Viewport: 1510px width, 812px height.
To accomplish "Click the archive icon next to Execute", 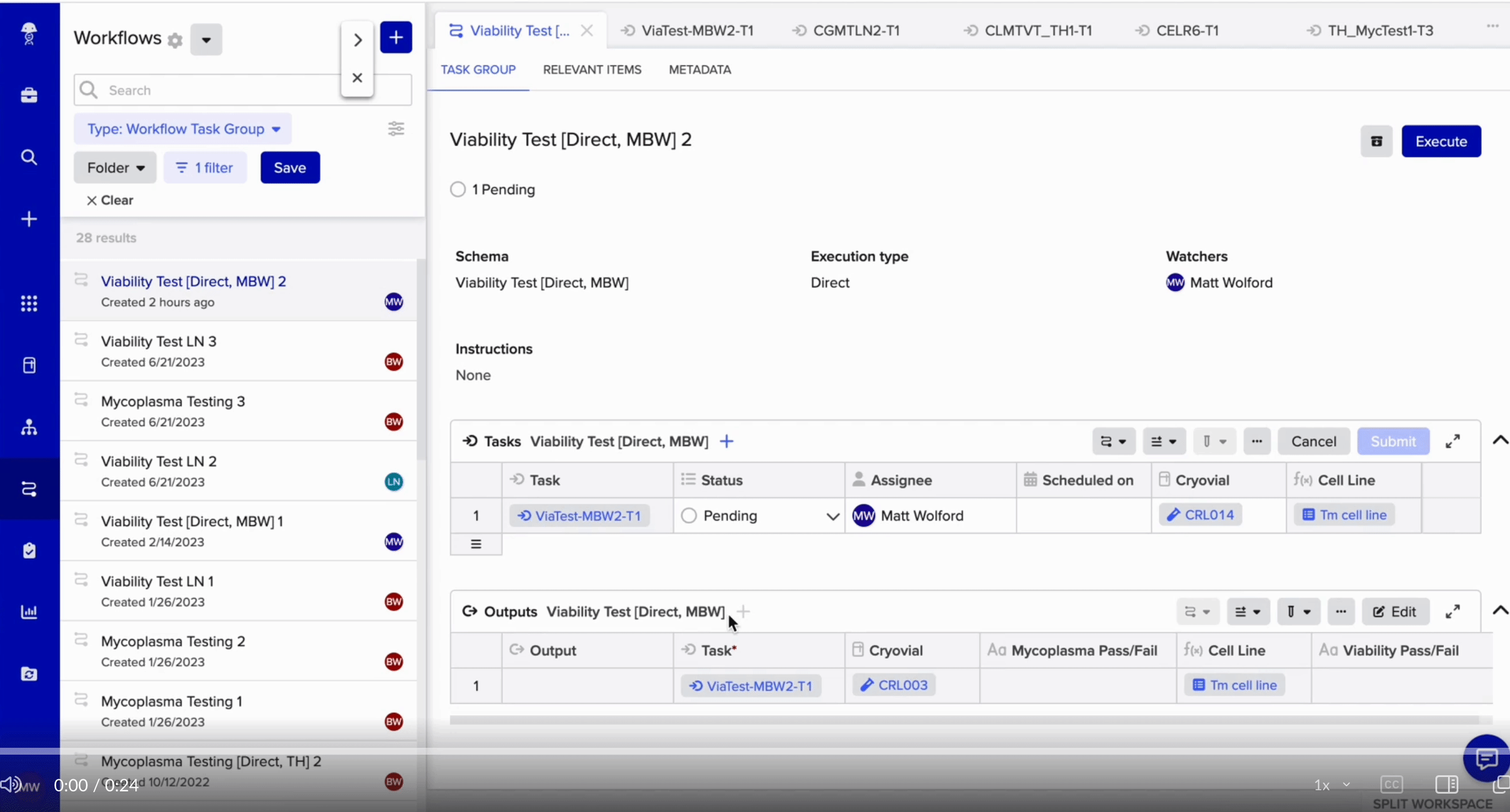I will (1376, 141).
